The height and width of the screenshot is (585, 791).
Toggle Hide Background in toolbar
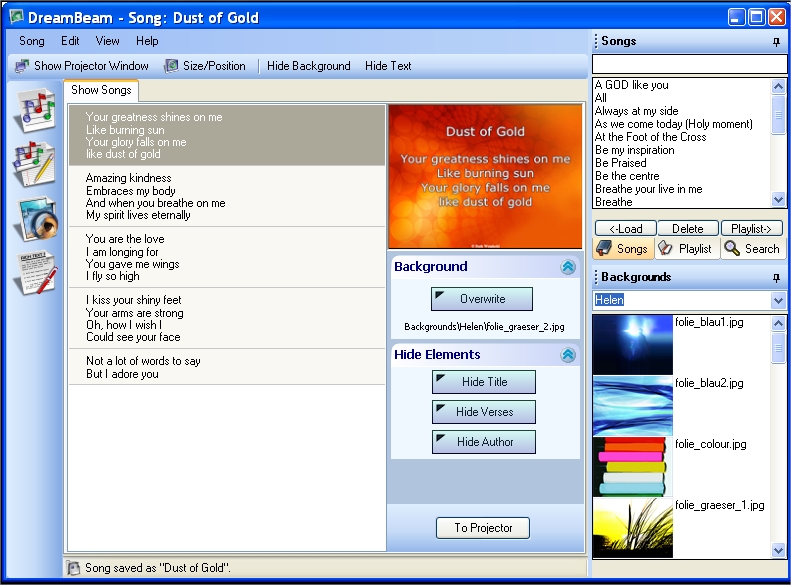[309, 66]
